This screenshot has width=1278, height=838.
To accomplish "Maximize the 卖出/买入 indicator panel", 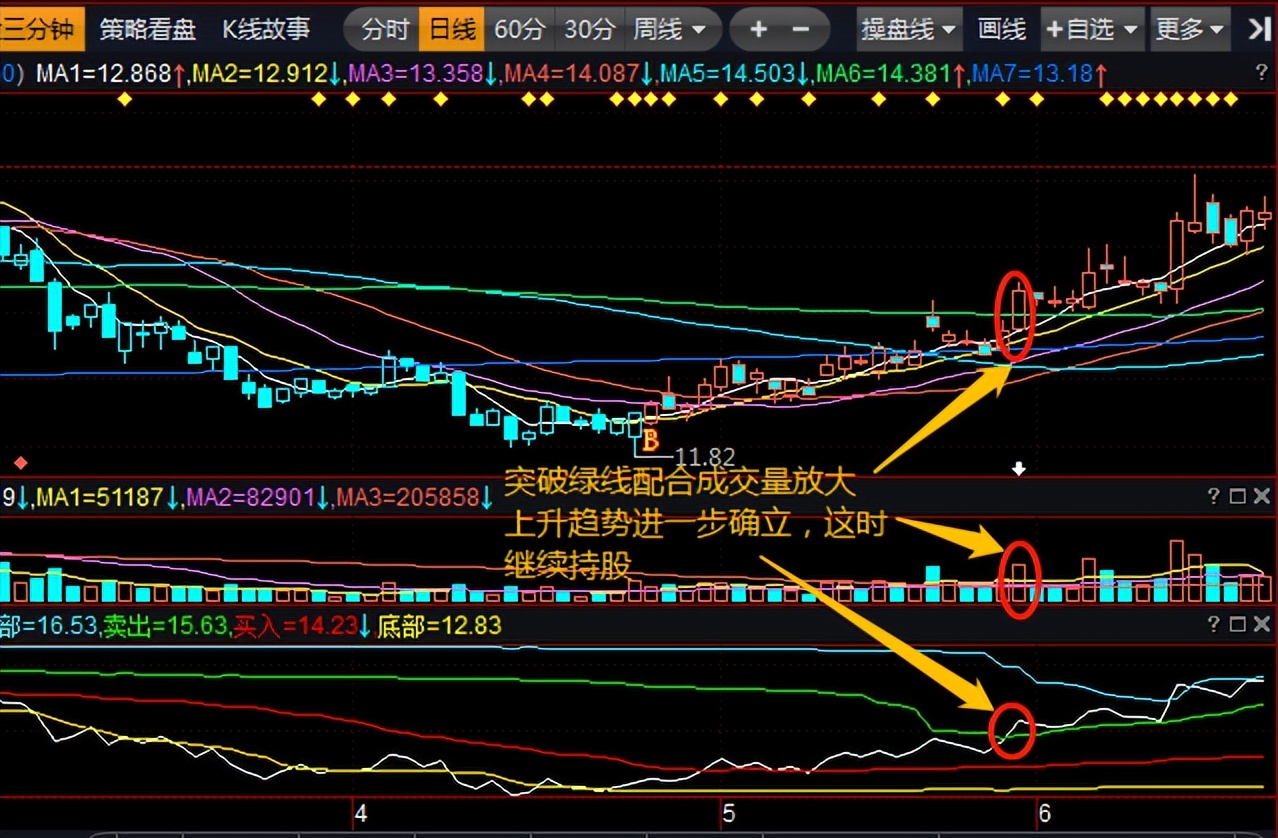I will pos(1236,625).
